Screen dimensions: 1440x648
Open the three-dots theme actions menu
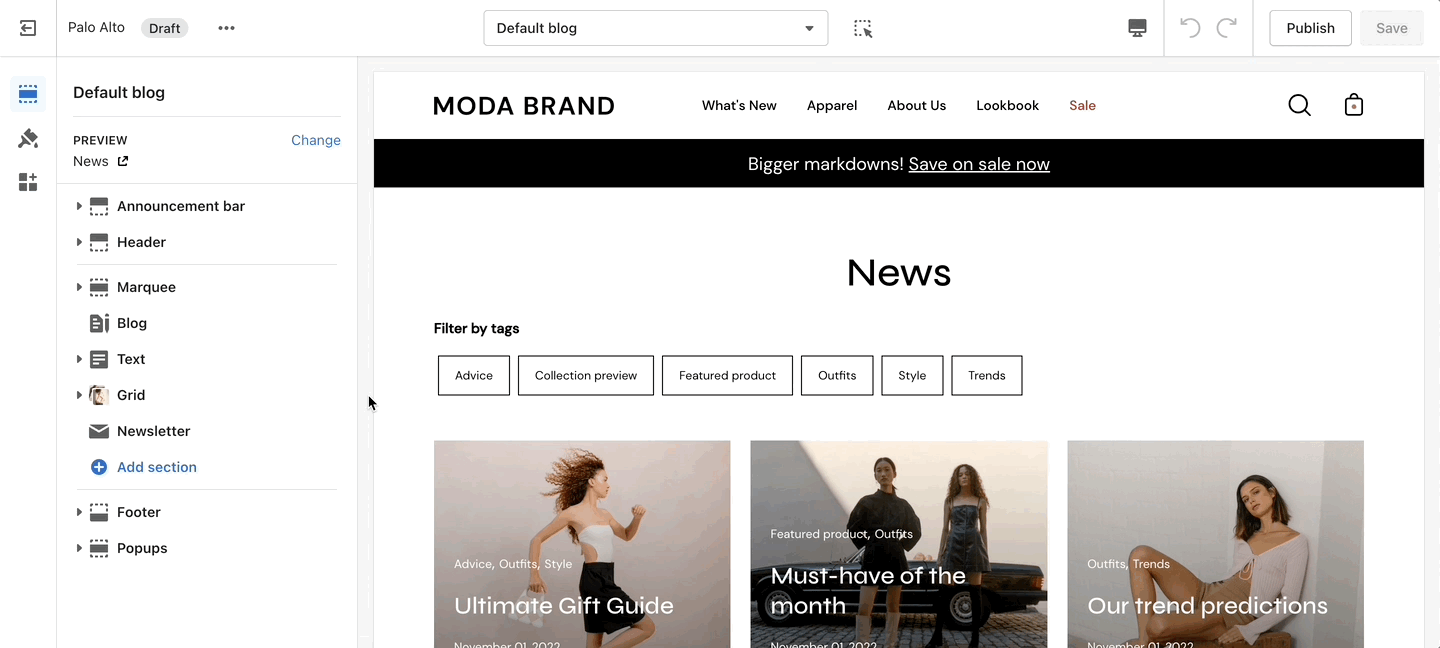(x=227, y=28)
